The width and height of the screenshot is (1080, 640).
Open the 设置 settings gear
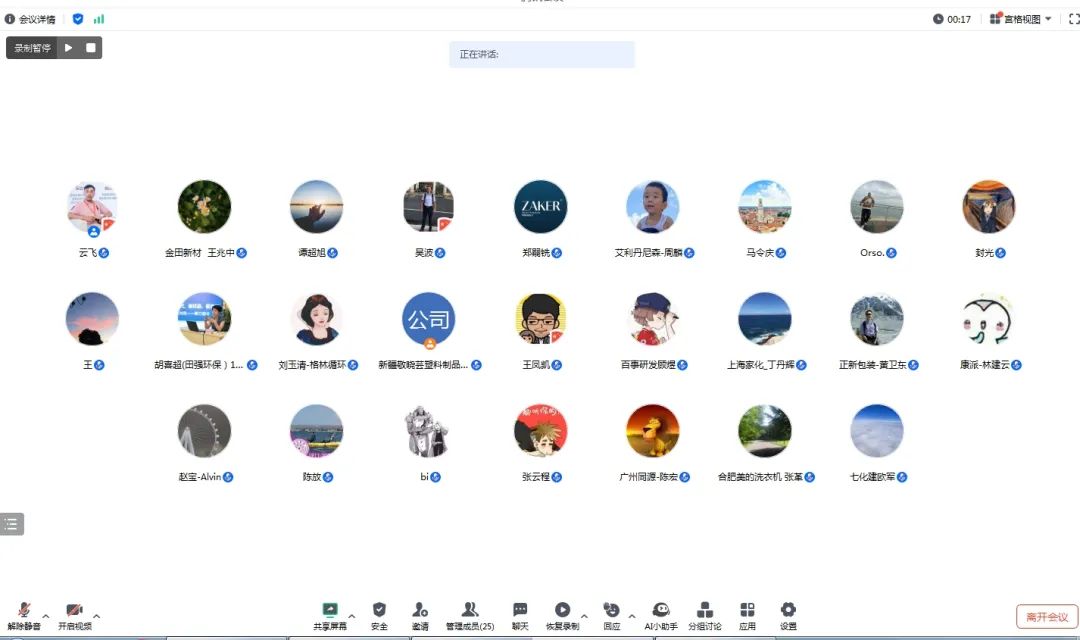coord(788,617)
